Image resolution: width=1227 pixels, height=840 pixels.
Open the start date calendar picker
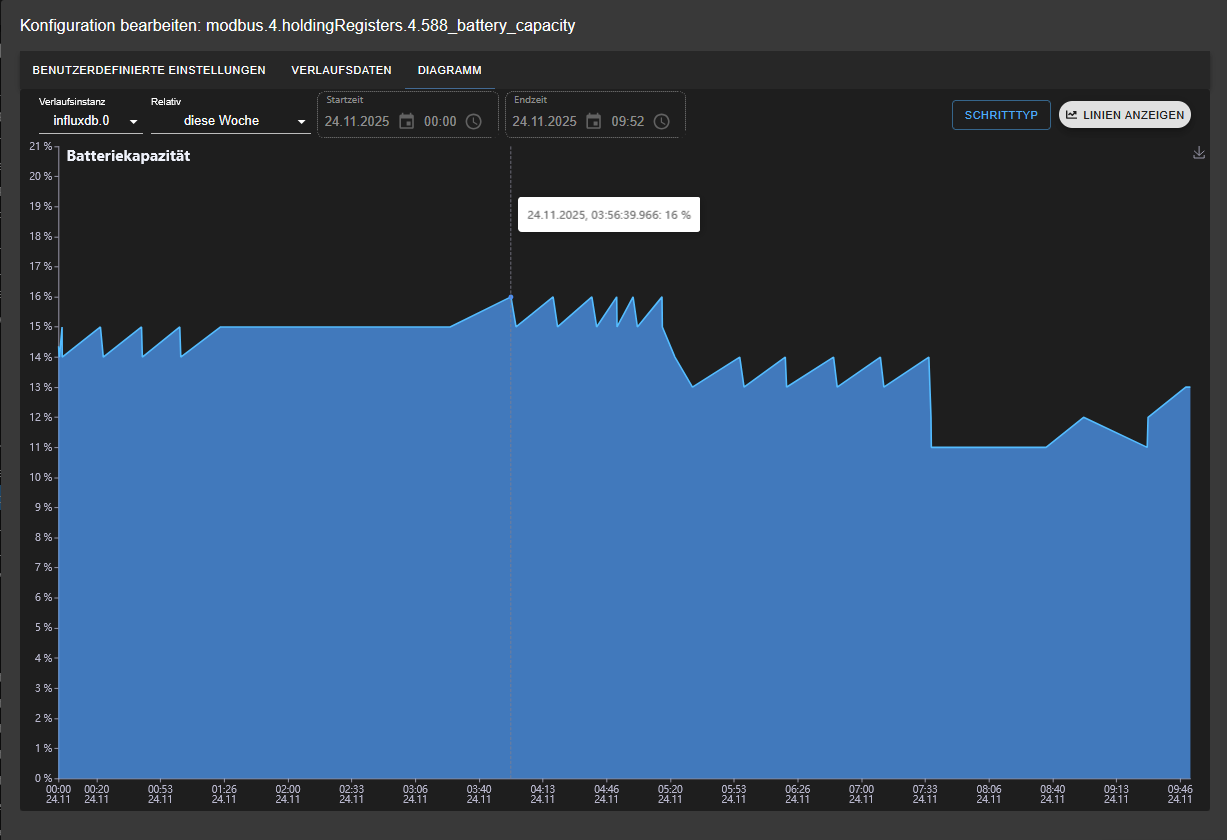(x=406, y=121)
